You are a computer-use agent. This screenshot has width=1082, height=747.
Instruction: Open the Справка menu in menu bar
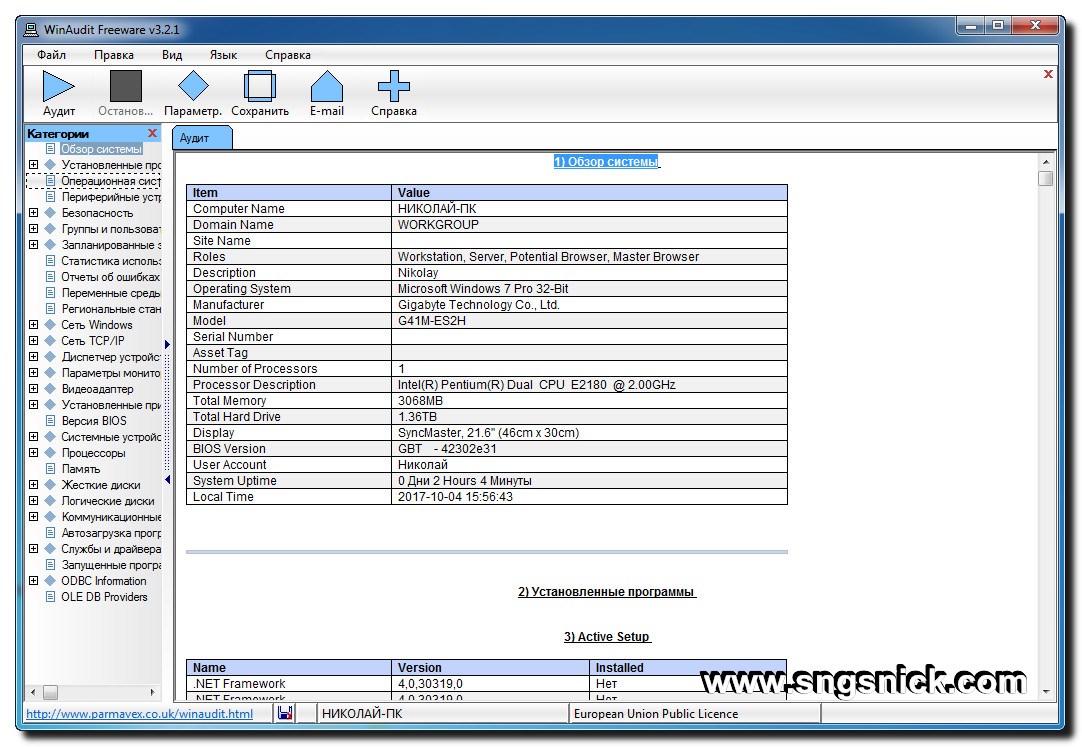tap(288, 54)
